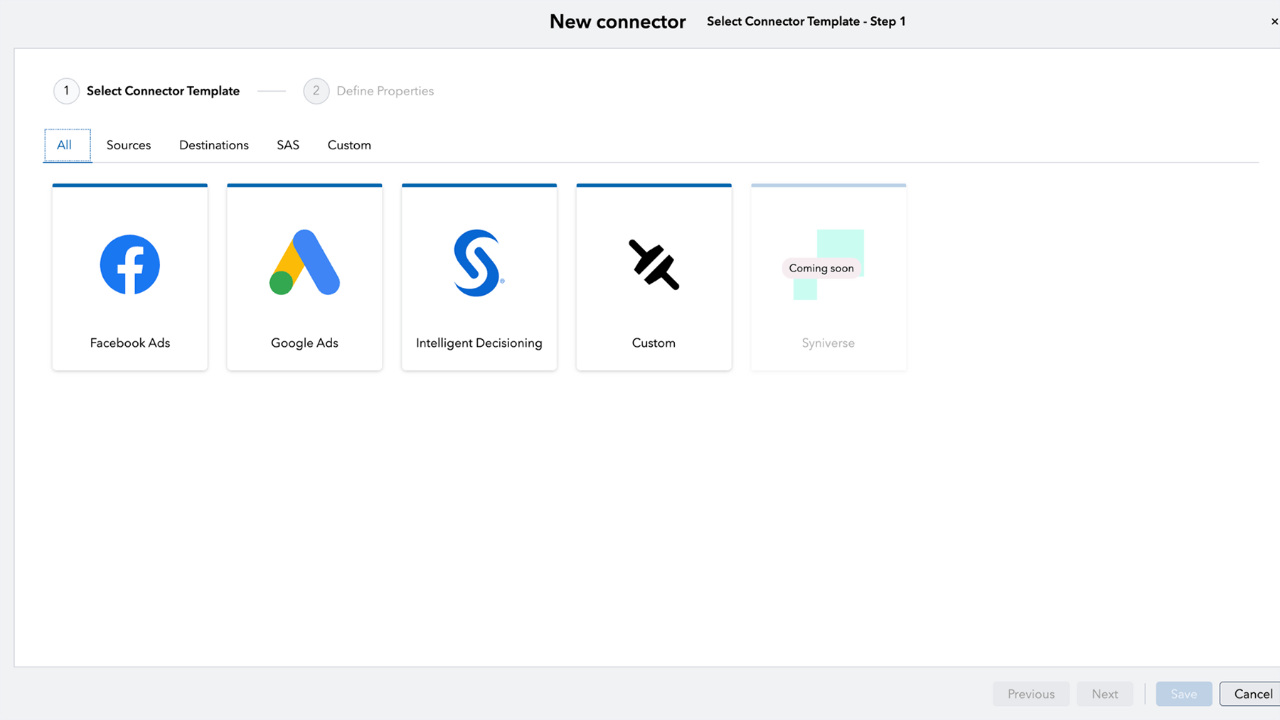Viewport: 1280px width, 720px height.
Task: Go back with Previous button
Action: tap(1031, 694)
